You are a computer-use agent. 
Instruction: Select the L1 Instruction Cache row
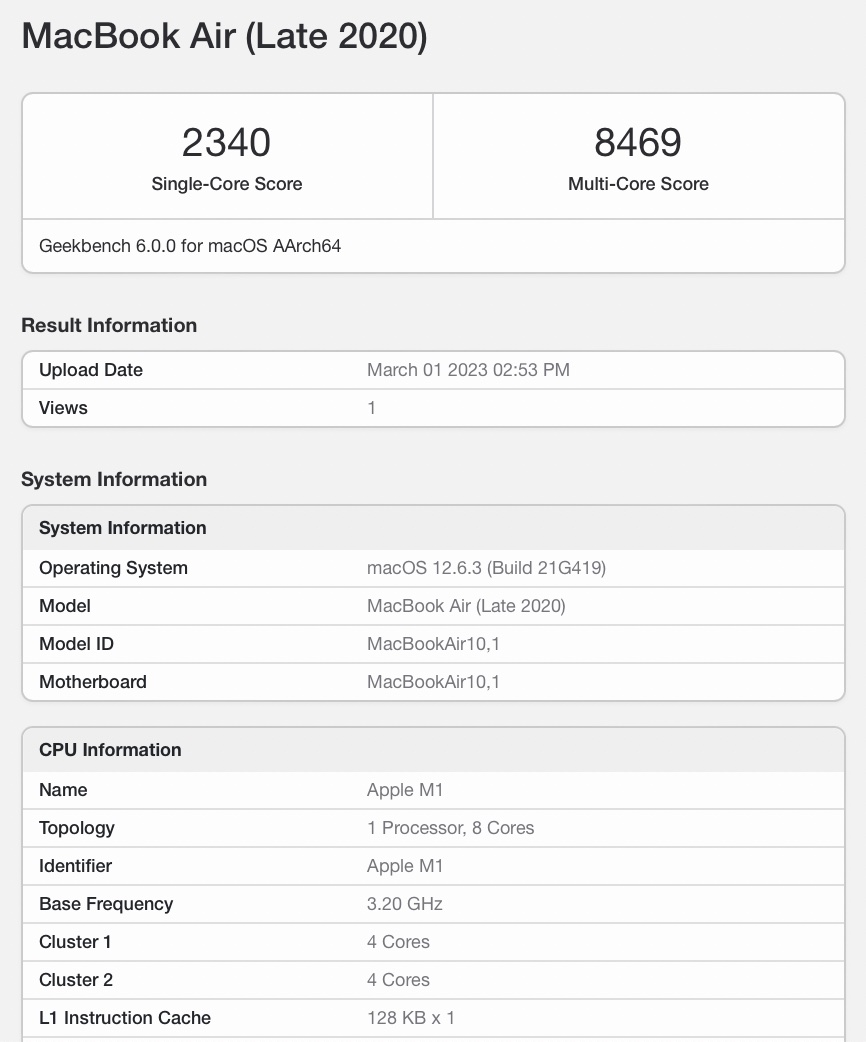[432, 1018]
